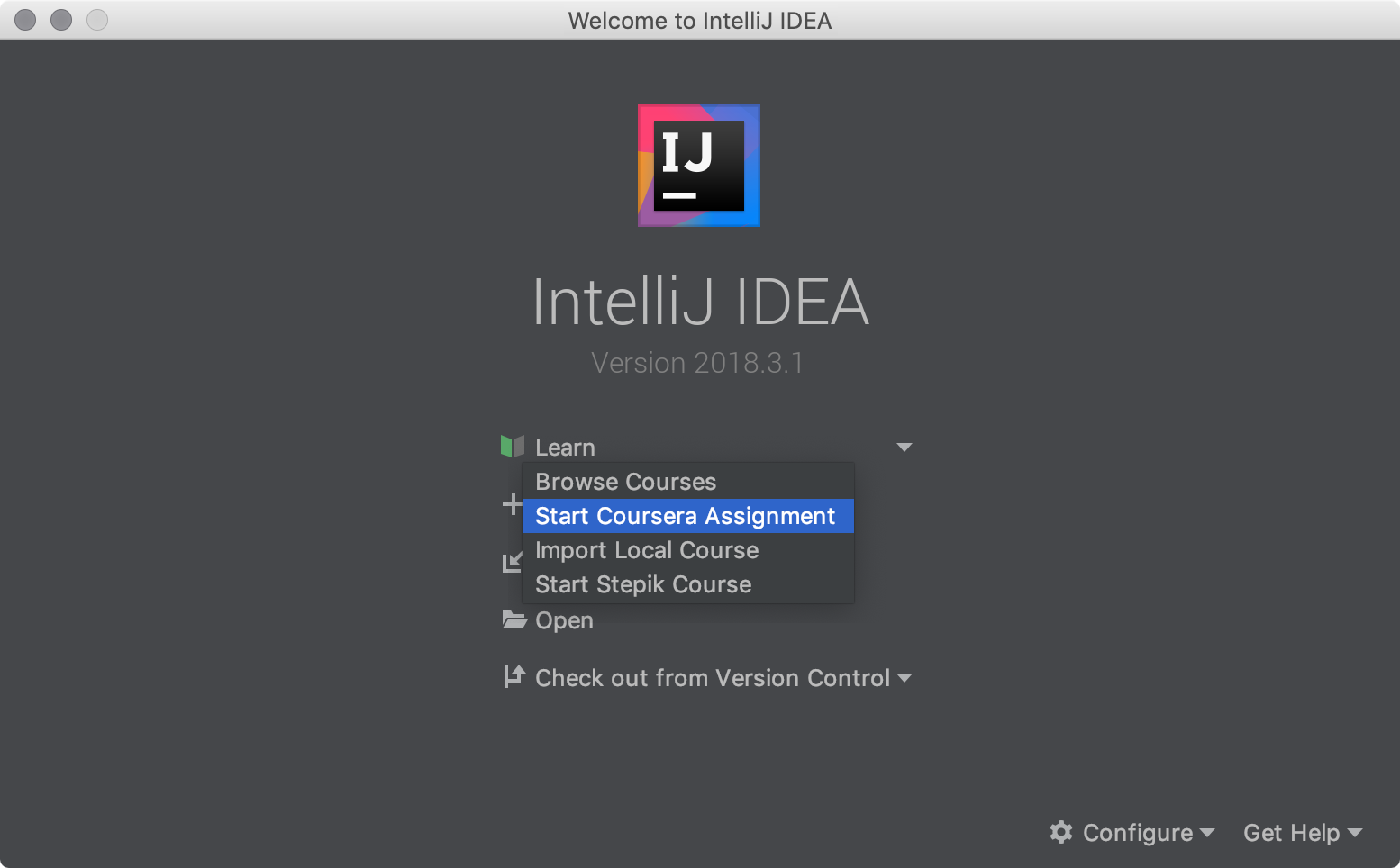
Task: Click the Configure gear icon
Action: (1061, 832)
